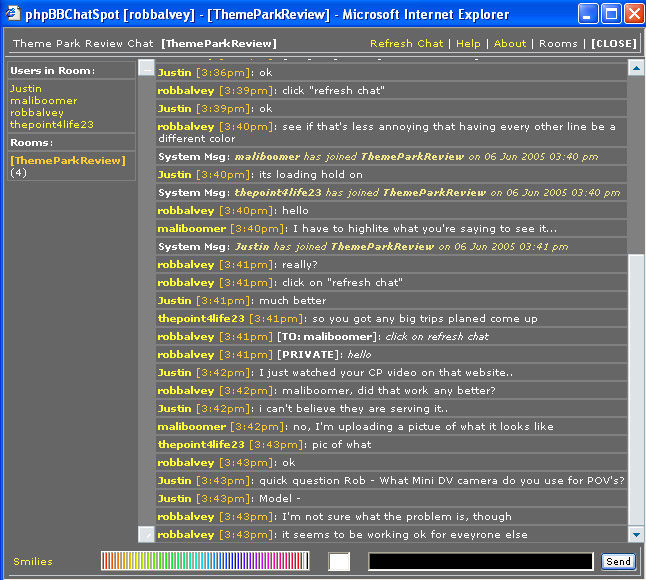Click the scroll up arrow of chat
Image resolution: width=646 pixels, height=580 pixels.
pos(636,68)
